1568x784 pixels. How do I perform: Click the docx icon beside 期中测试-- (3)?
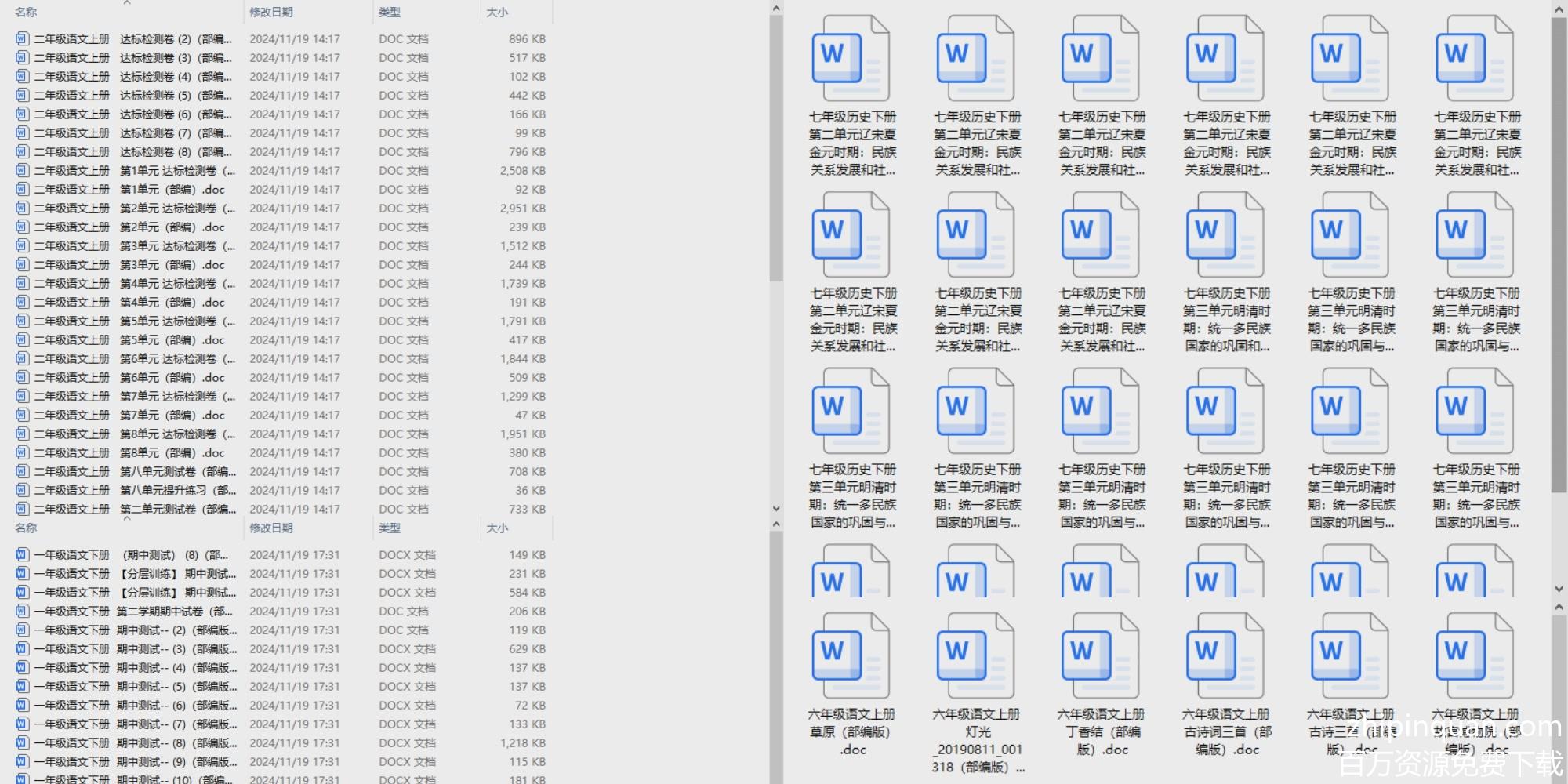[x=23, y=649]
